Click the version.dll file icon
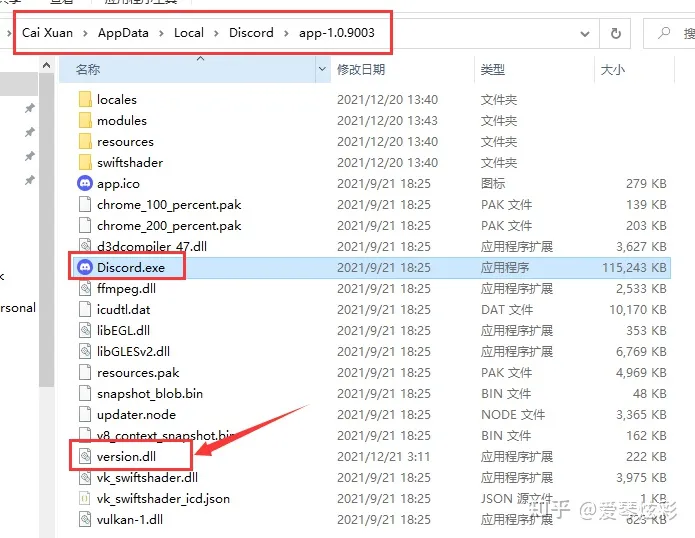This screenshot has width=695, height=538. pyautogui.click(x=85, y=456)
